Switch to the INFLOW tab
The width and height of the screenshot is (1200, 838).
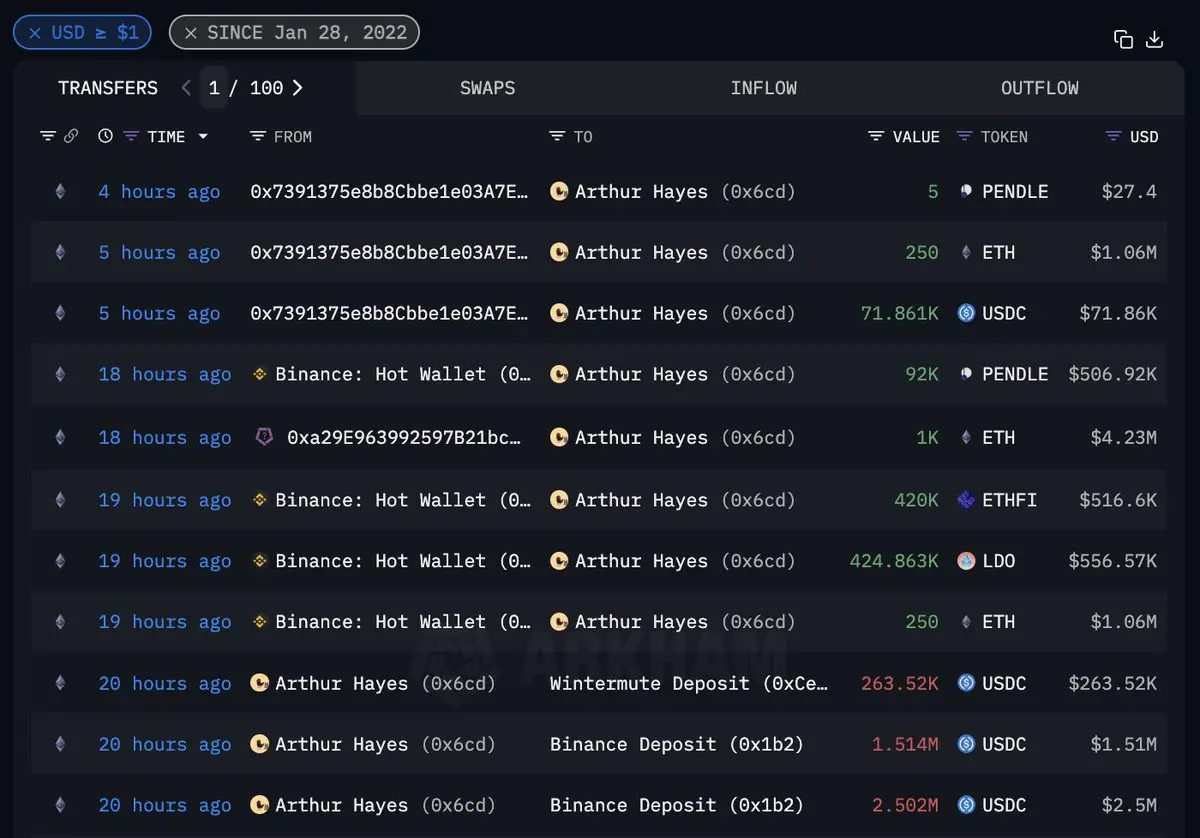764,88
